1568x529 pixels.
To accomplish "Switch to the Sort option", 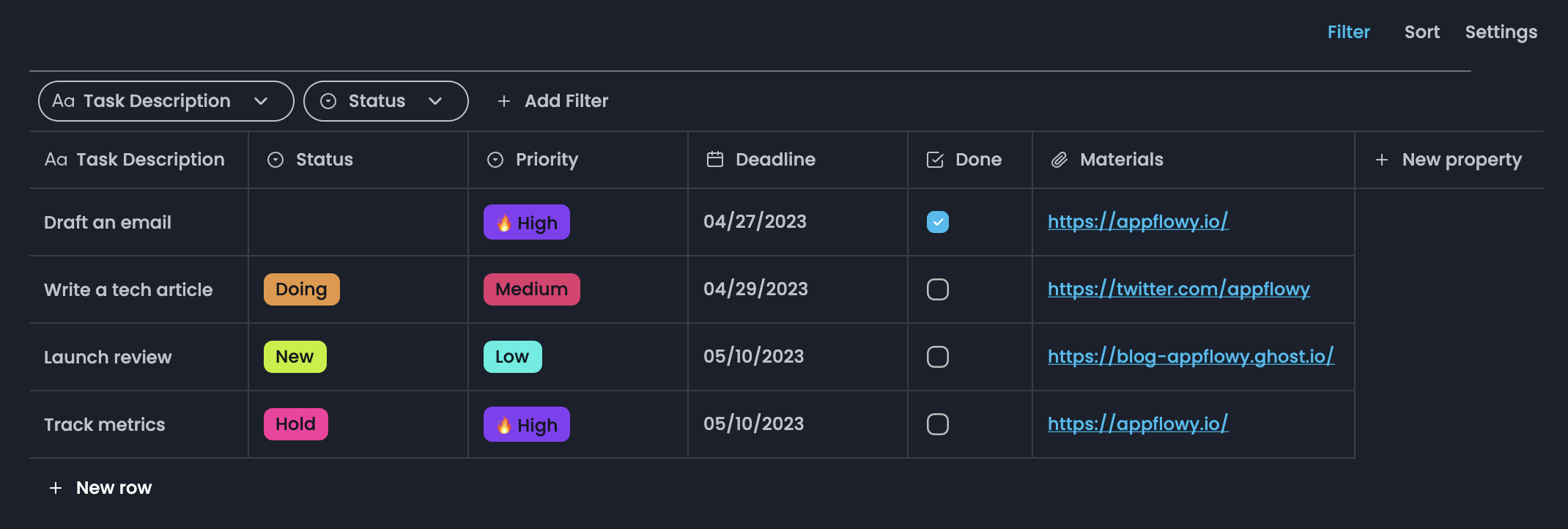I will click(1421, 32).
